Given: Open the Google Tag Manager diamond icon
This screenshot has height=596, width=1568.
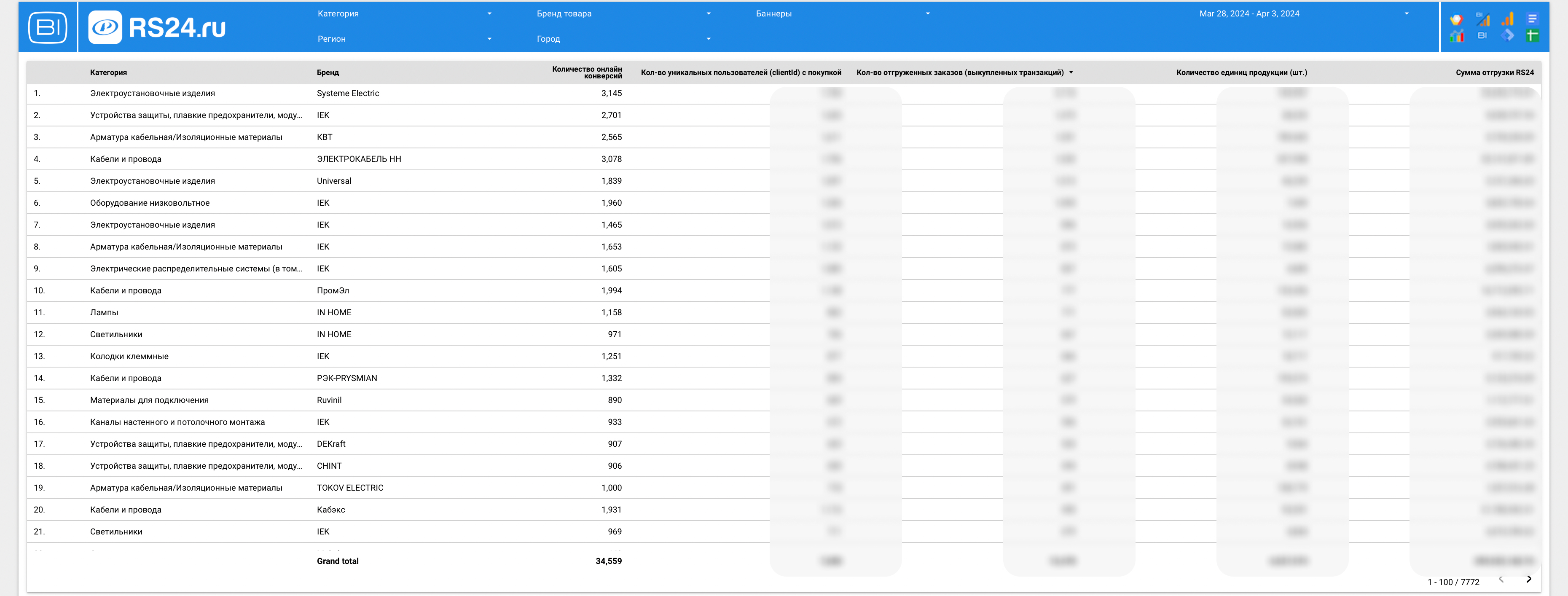Looking at the screenshot, I should (1508, 35).
